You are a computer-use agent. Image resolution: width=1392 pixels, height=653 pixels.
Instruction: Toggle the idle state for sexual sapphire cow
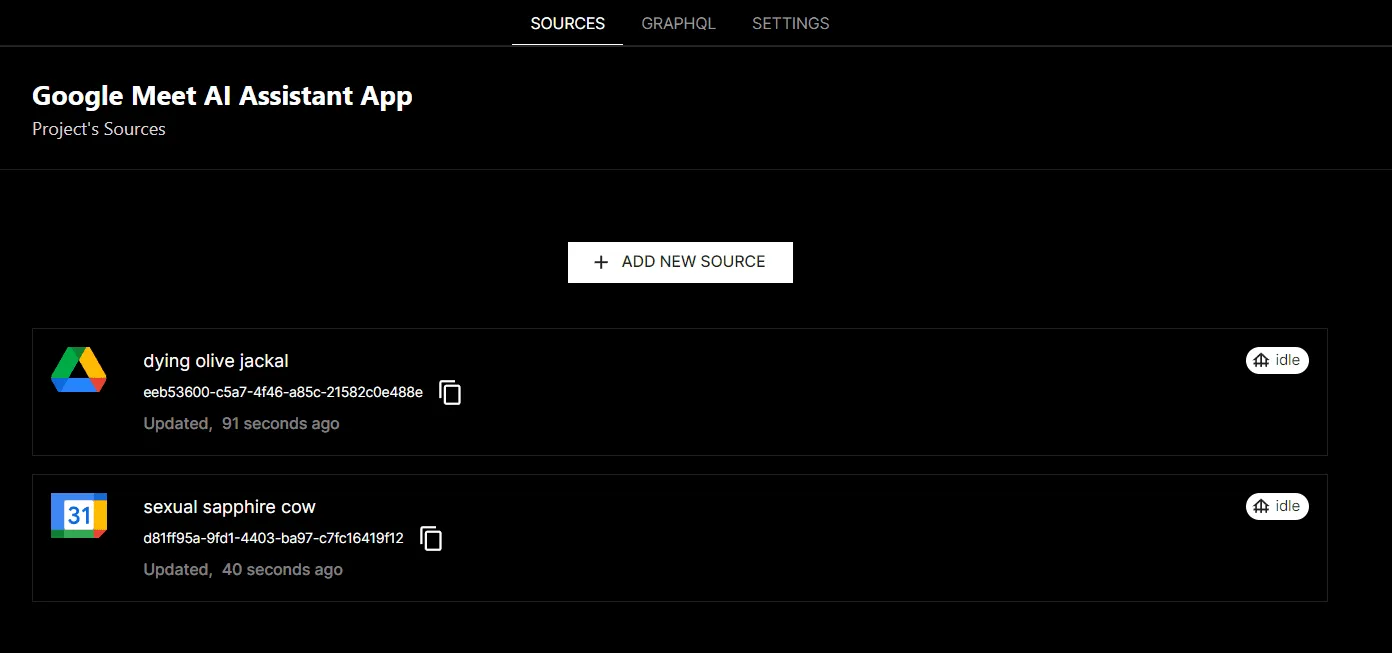1277,506
